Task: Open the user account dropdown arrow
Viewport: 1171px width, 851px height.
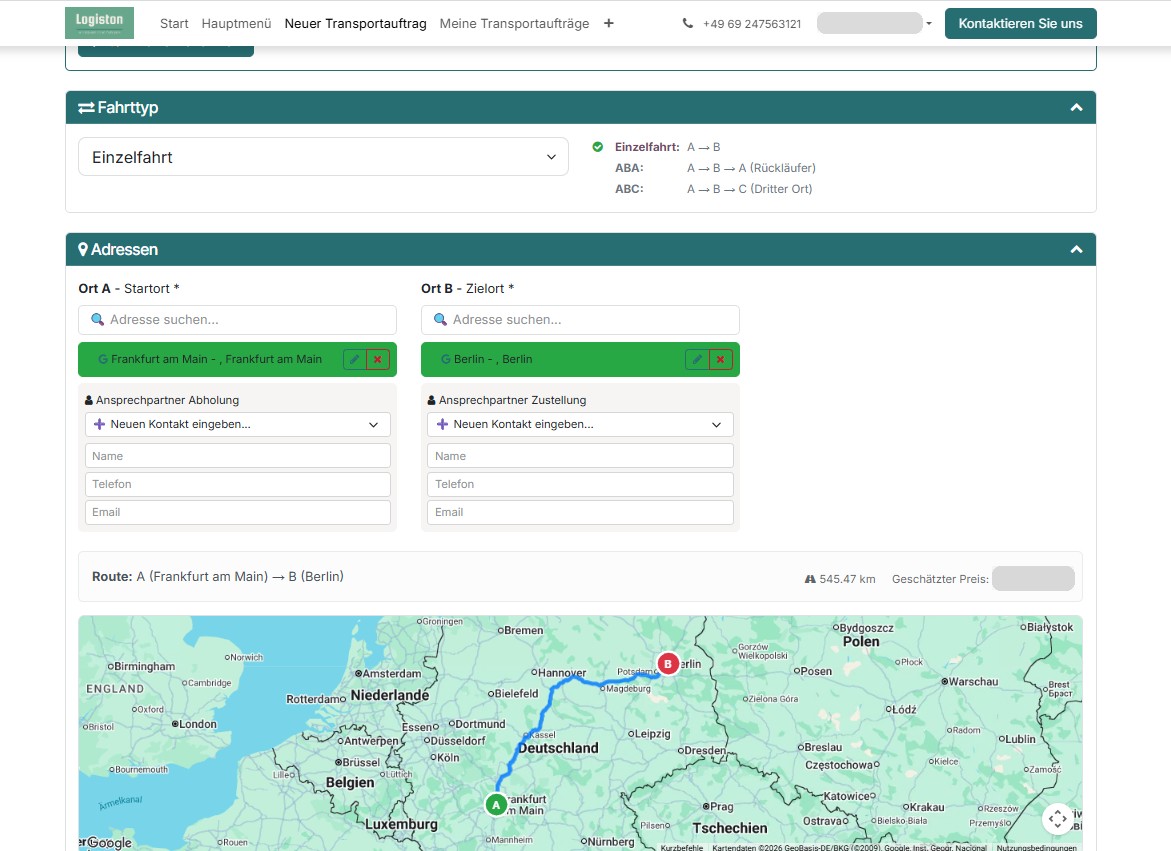Action: click(x=929, y=24)
